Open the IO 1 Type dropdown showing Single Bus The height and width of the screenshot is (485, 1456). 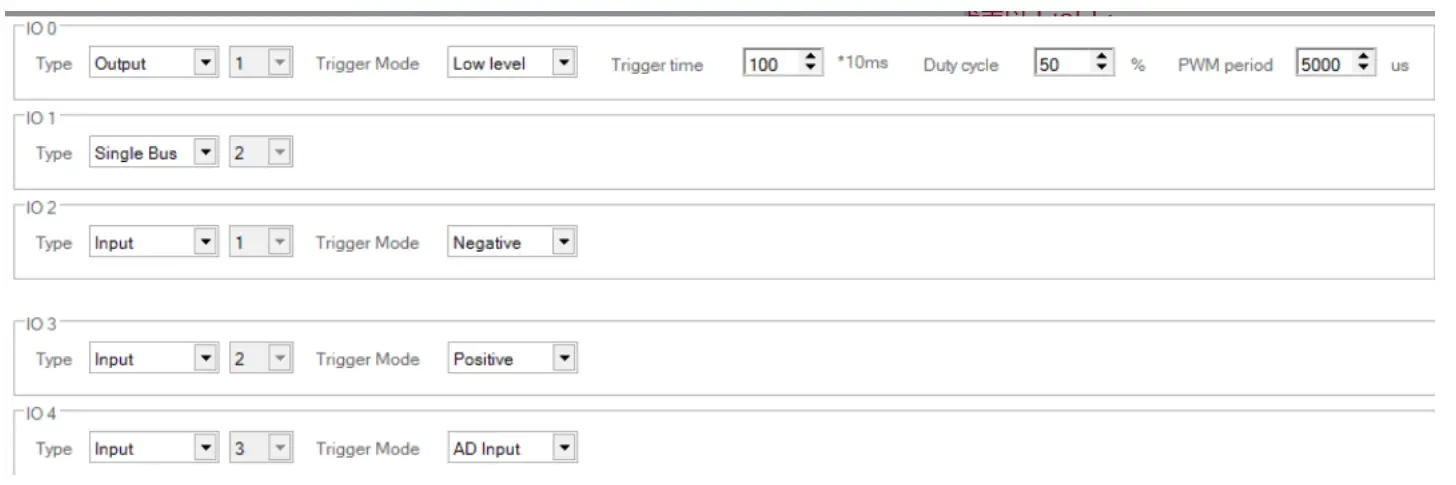point(154,153)
